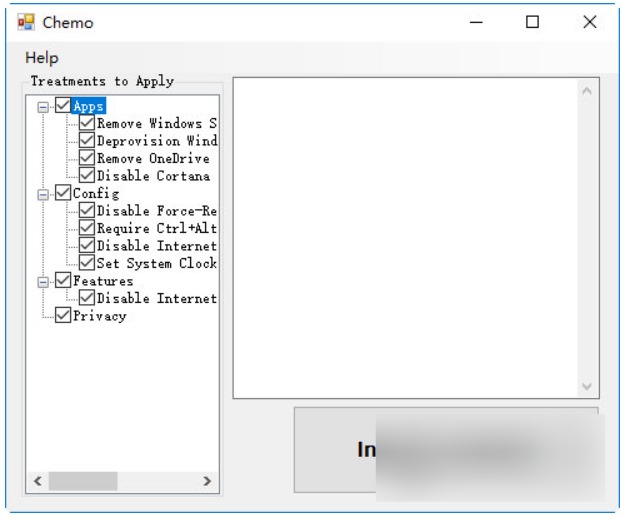Open the Help menu
The width and height of the screenshot is (625, 517).
click(x=42, y=58)
